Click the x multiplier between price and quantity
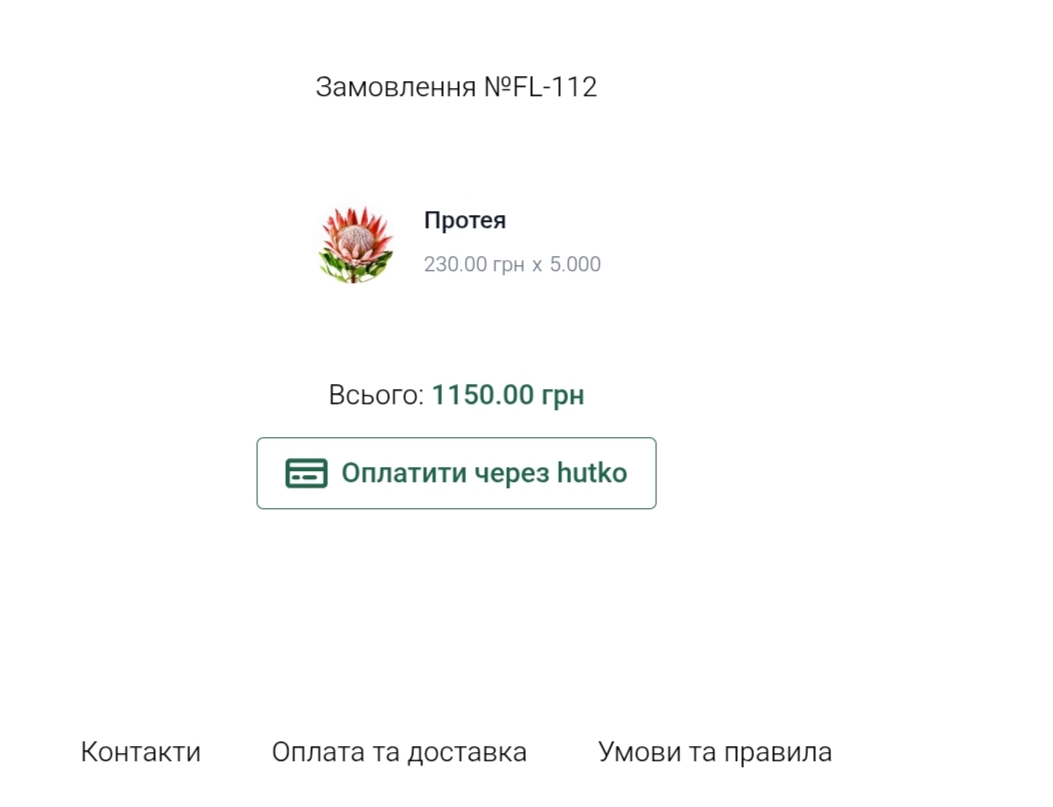This screenshot has height=807, width=1053. 537,266
